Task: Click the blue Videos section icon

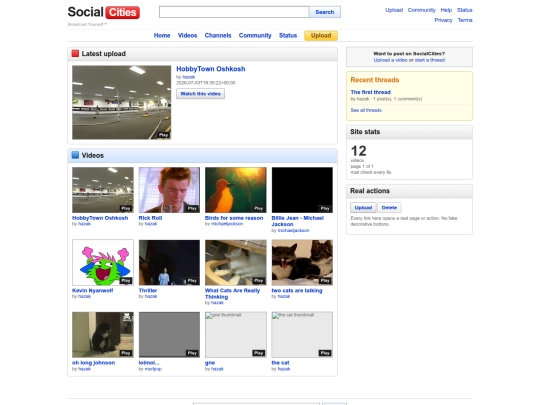Action: (x=75, y=155)
